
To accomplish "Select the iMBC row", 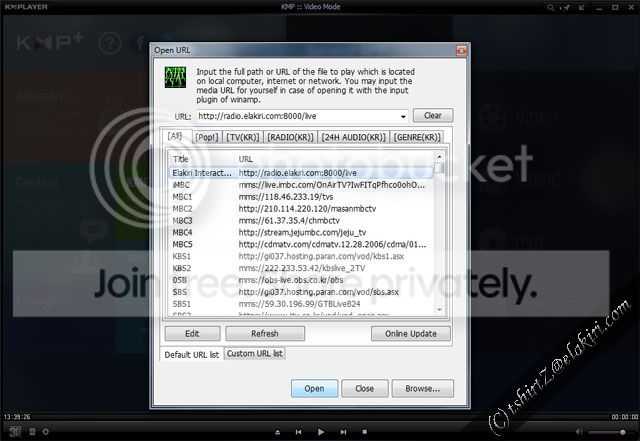I will click(x=301, y=185).
